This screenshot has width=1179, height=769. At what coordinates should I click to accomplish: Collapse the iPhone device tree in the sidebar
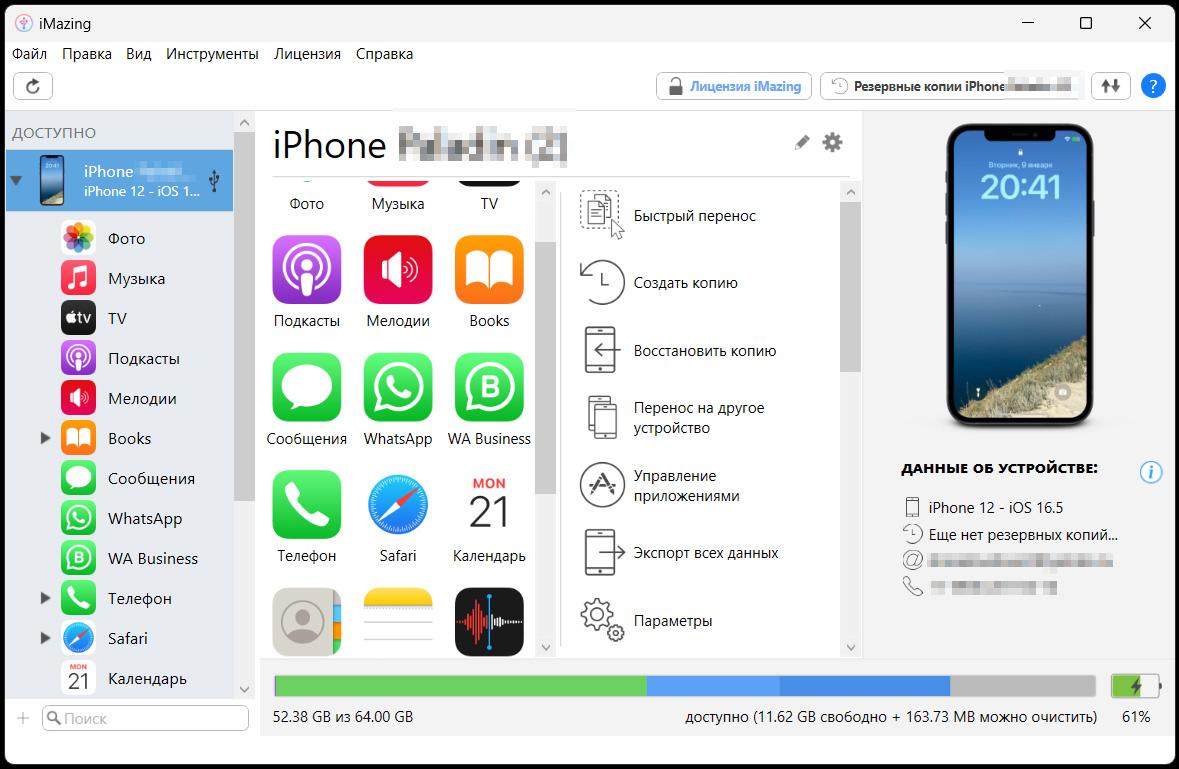(16, 181)
